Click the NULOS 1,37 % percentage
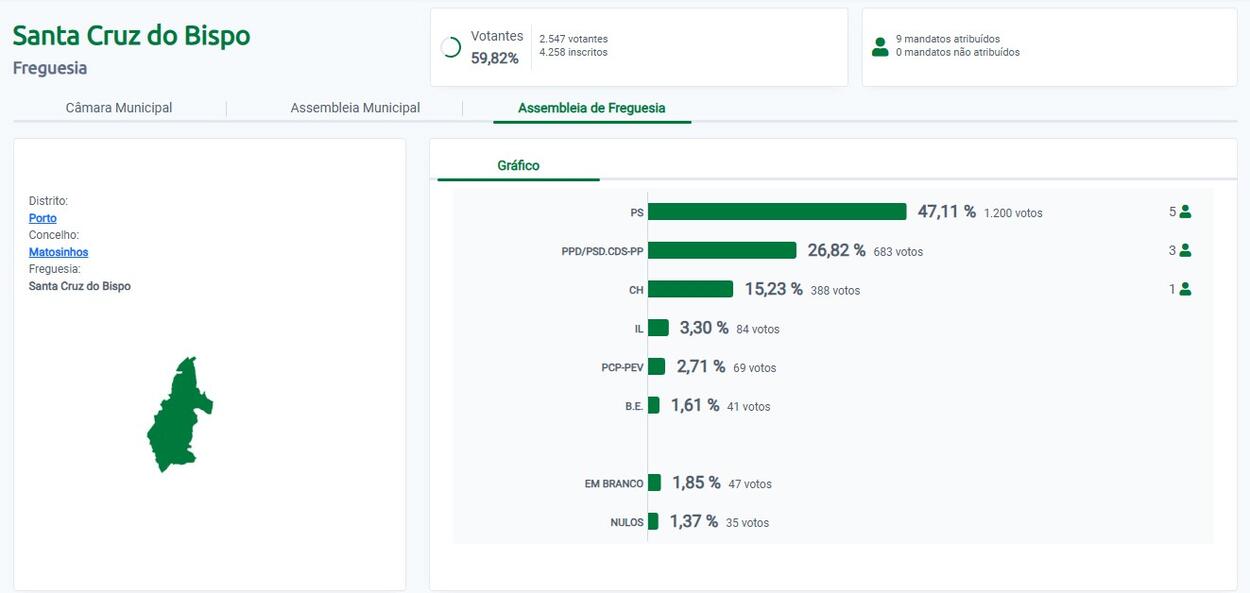1250x593 pixels. pyautogui.click(x=694, y=521)
